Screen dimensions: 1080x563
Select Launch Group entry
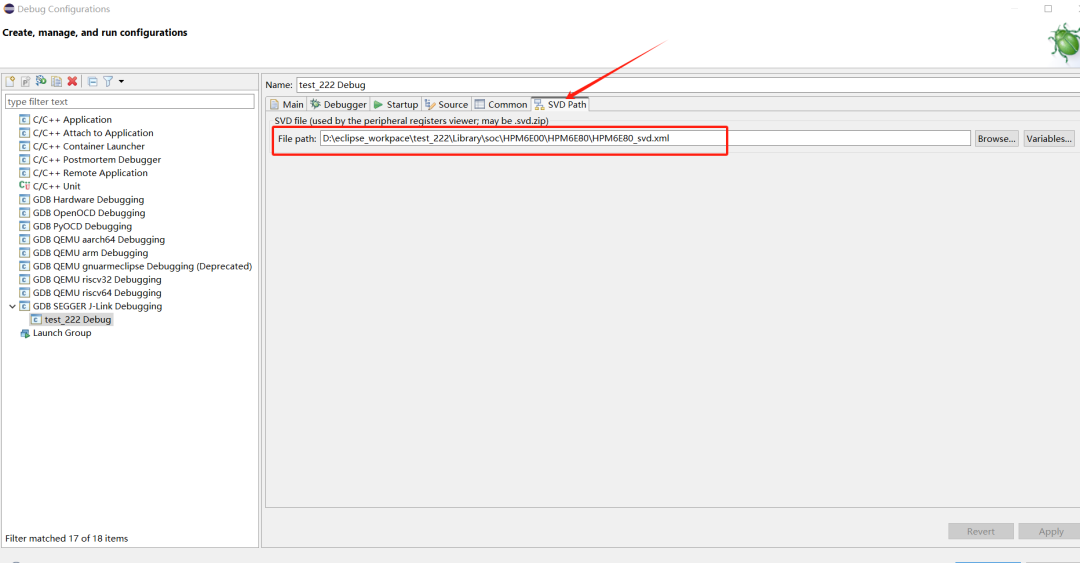(x=62, y=333)
